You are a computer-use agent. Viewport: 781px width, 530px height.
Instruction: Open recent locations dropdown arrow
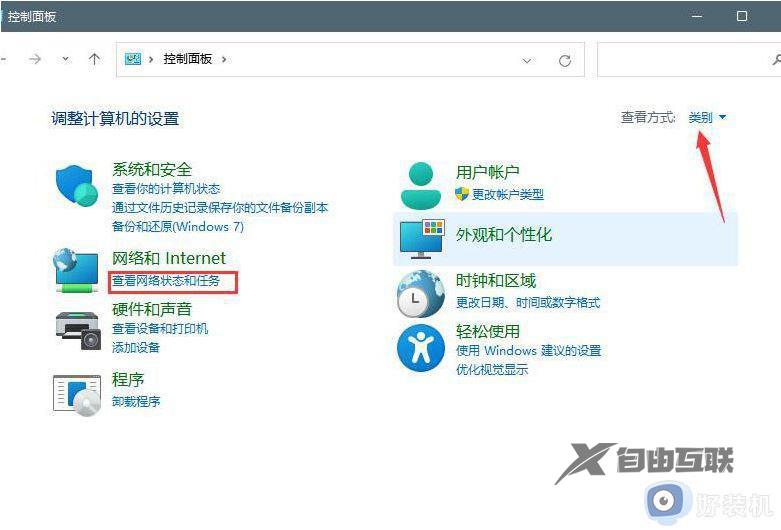coord(65,59)
